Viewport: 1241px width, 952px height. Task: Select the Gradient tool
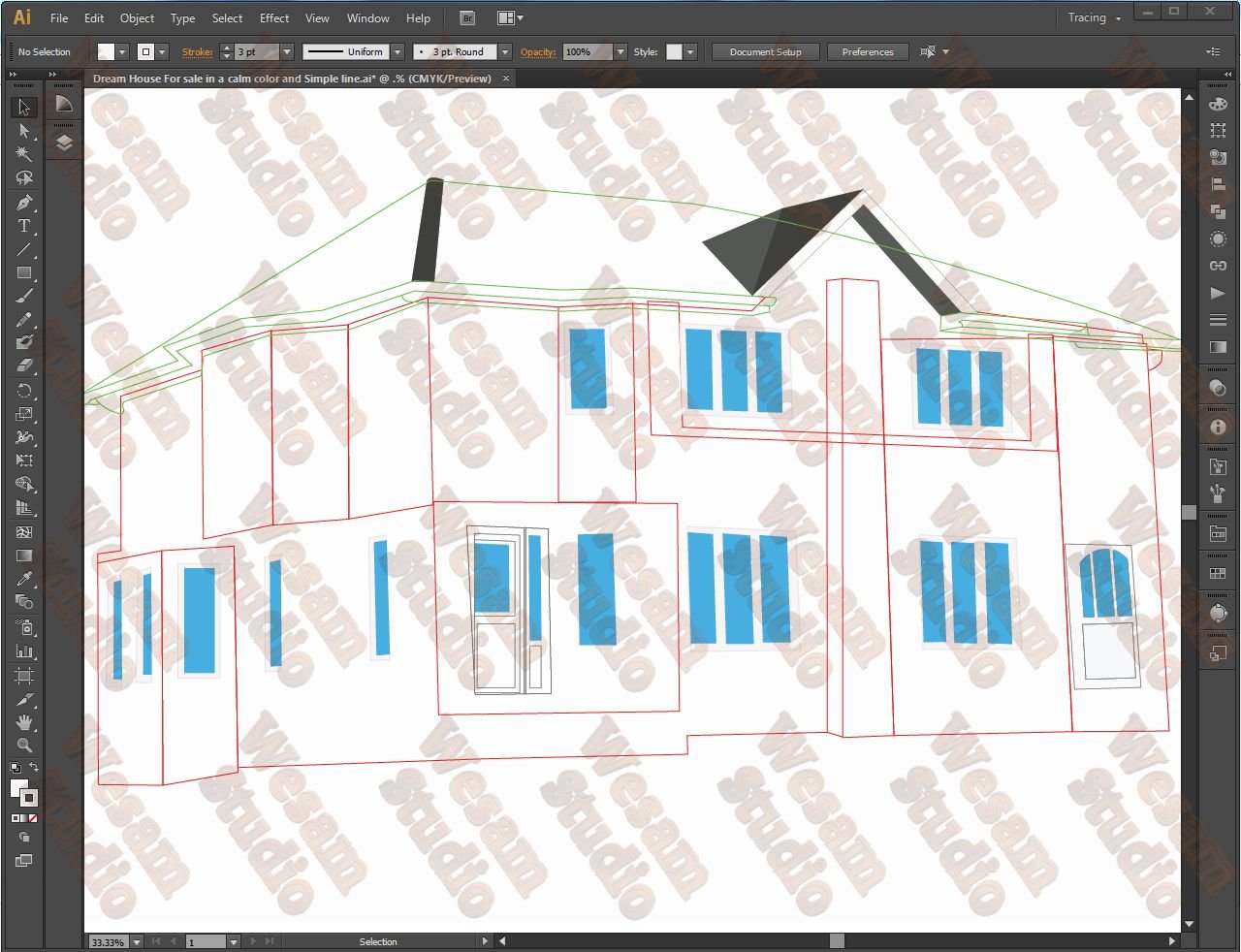[24, 555]
